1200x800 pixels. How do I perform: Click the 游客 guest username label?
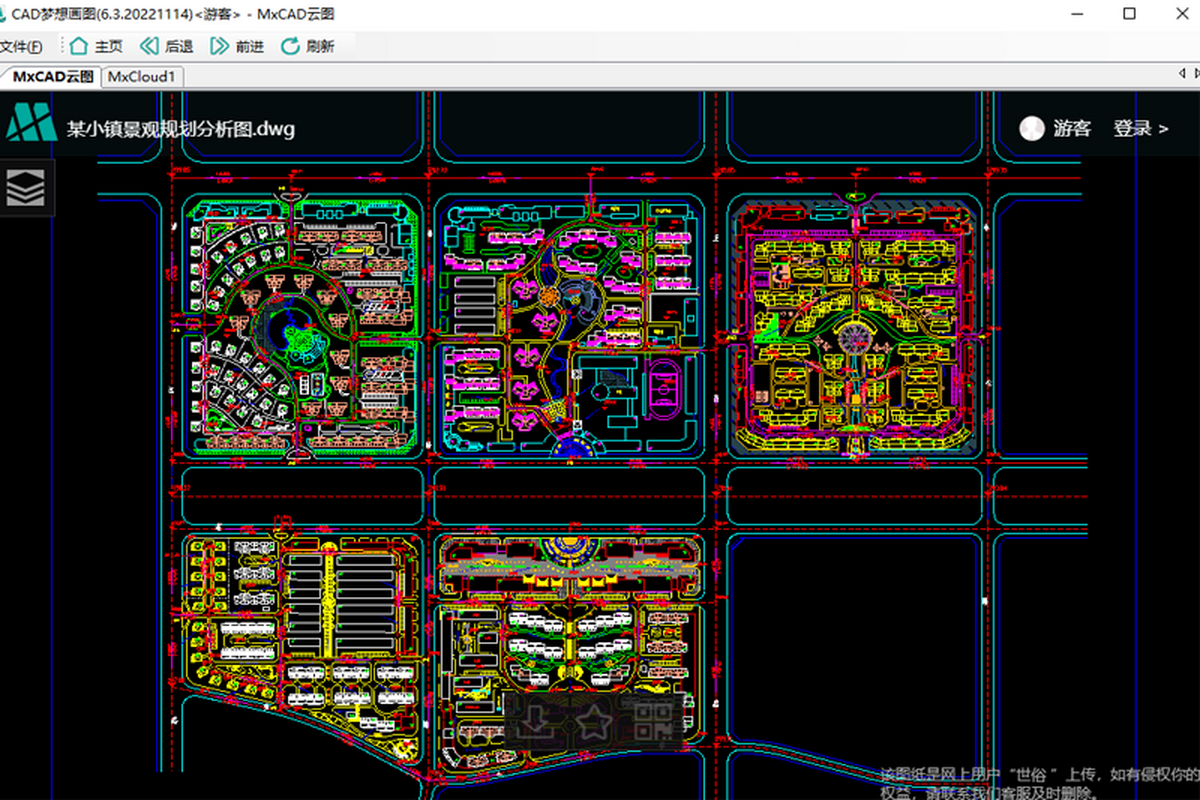[x=1071, y=128]
